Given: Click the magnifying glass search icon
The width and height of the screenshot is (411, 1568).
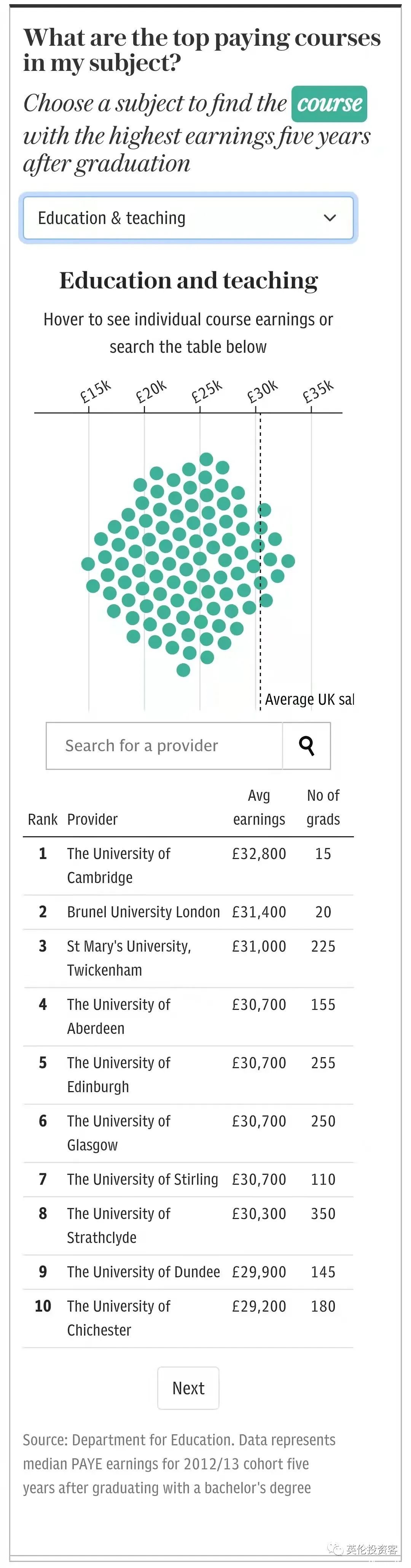Looking at the screenshot, I should (x=306, y=746).
